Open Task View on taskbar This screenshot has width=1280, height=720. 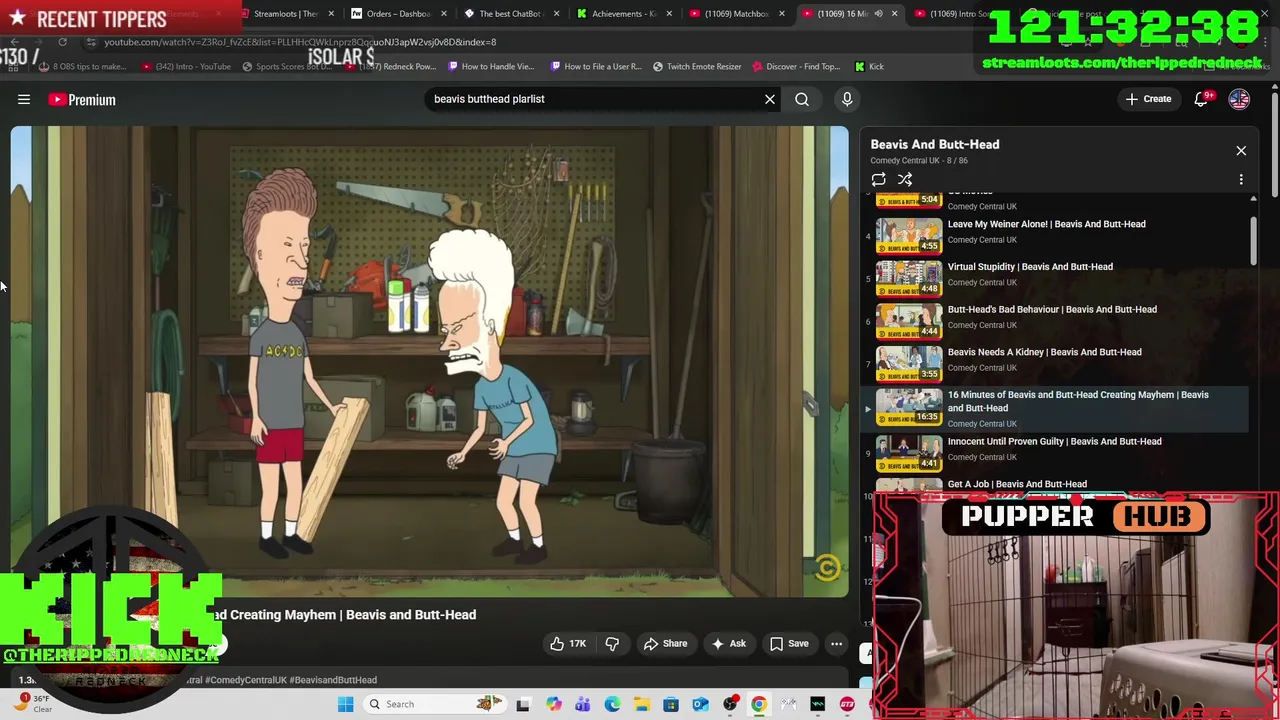[523, 704]
